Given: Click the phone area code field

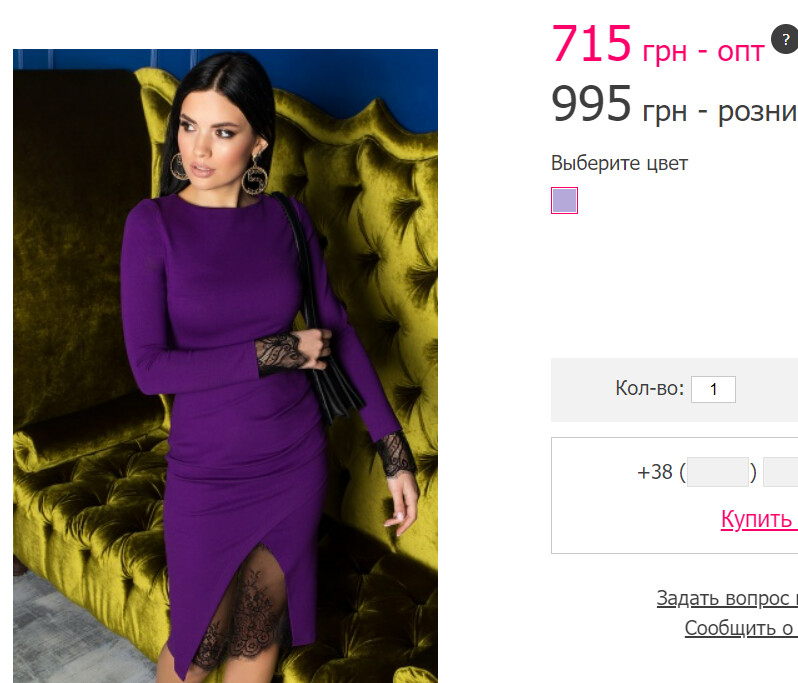Looking at the screenshot, I should (718, 472).
